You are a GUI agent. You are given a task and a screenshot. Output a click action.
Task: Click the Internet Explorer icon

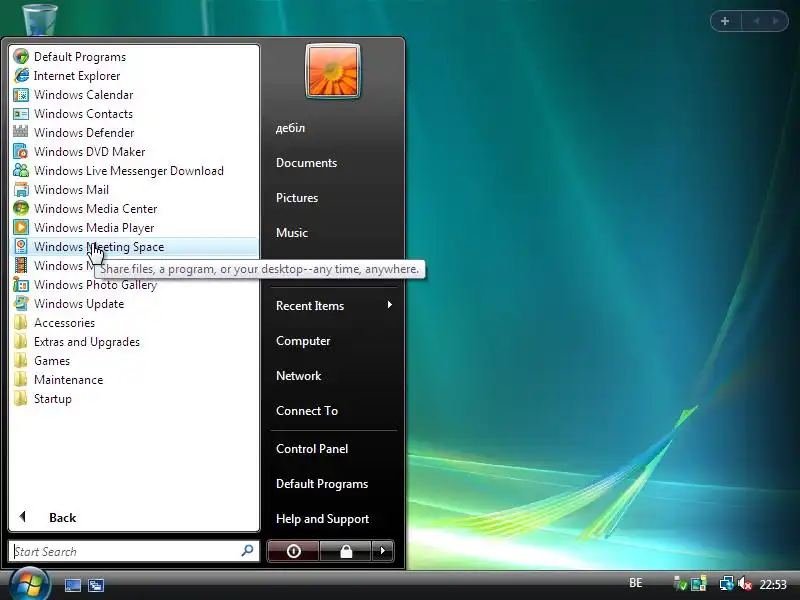[x=21, y=76]
